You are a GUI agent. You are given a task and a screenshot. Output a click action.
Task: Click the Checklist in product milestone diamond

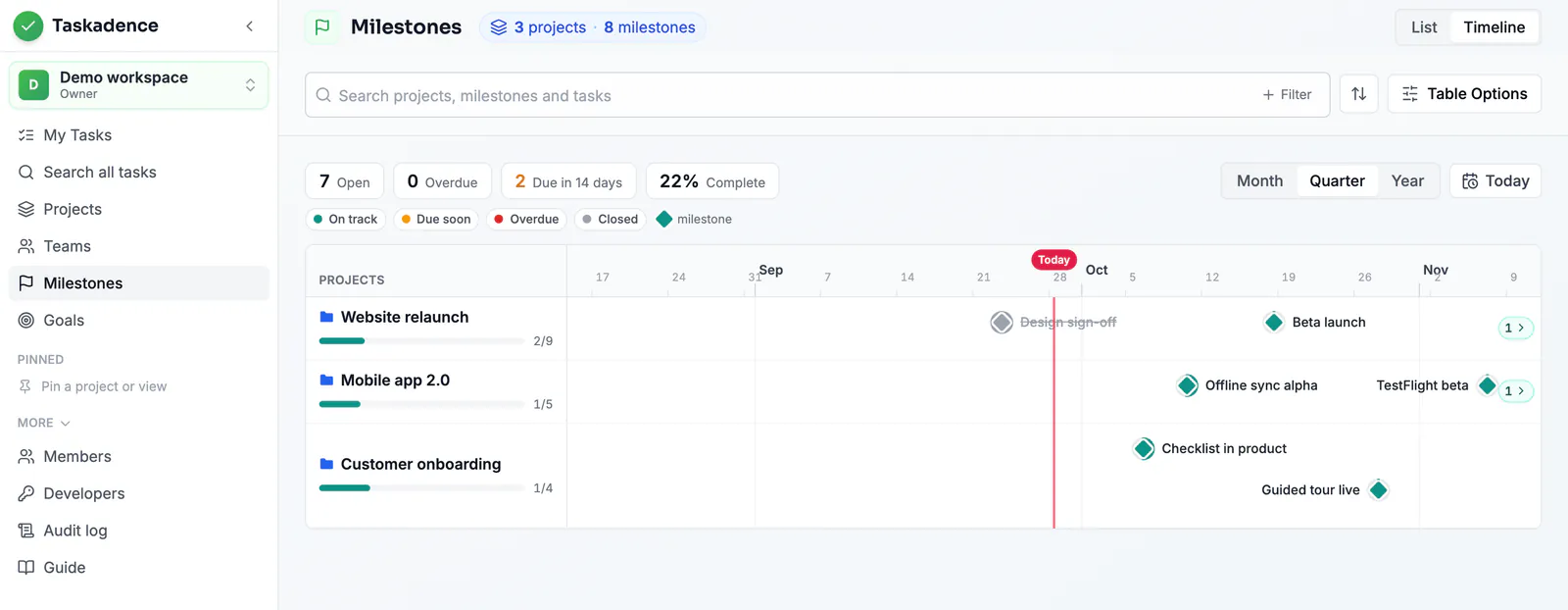click(x=1144, y=449)
